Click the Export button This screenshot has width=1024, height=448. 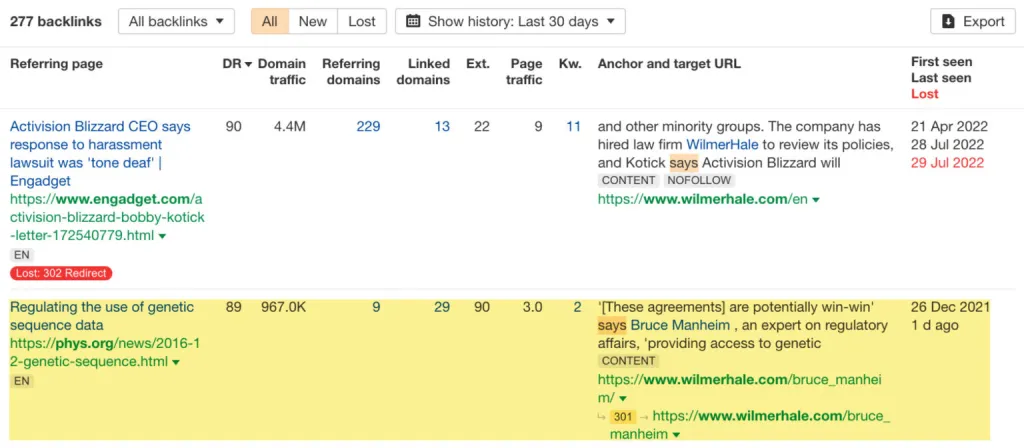click(x=973, y=21)
